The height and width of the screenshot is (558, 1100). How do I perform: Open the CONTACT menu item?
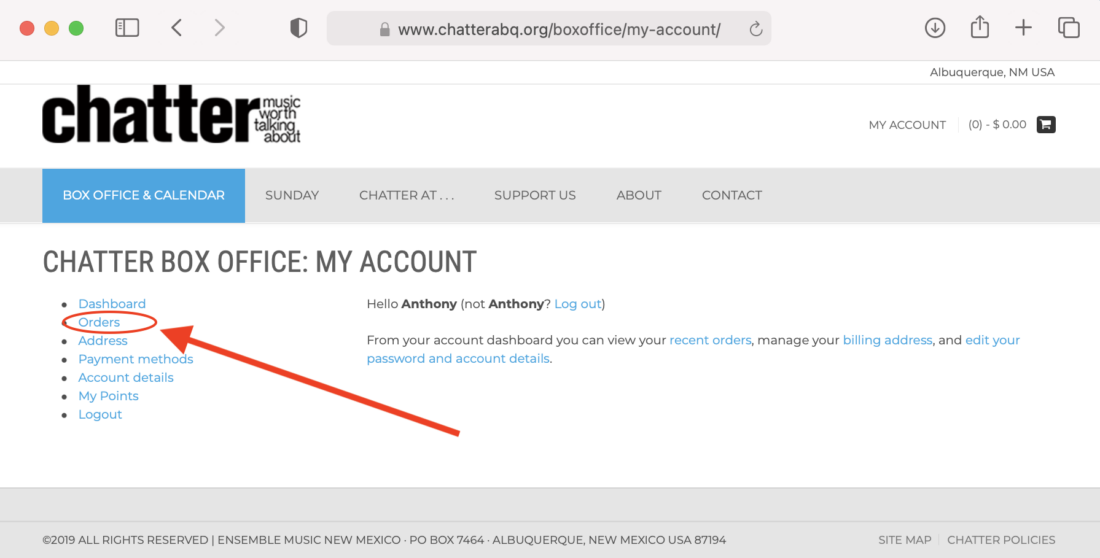pos(732,195)
